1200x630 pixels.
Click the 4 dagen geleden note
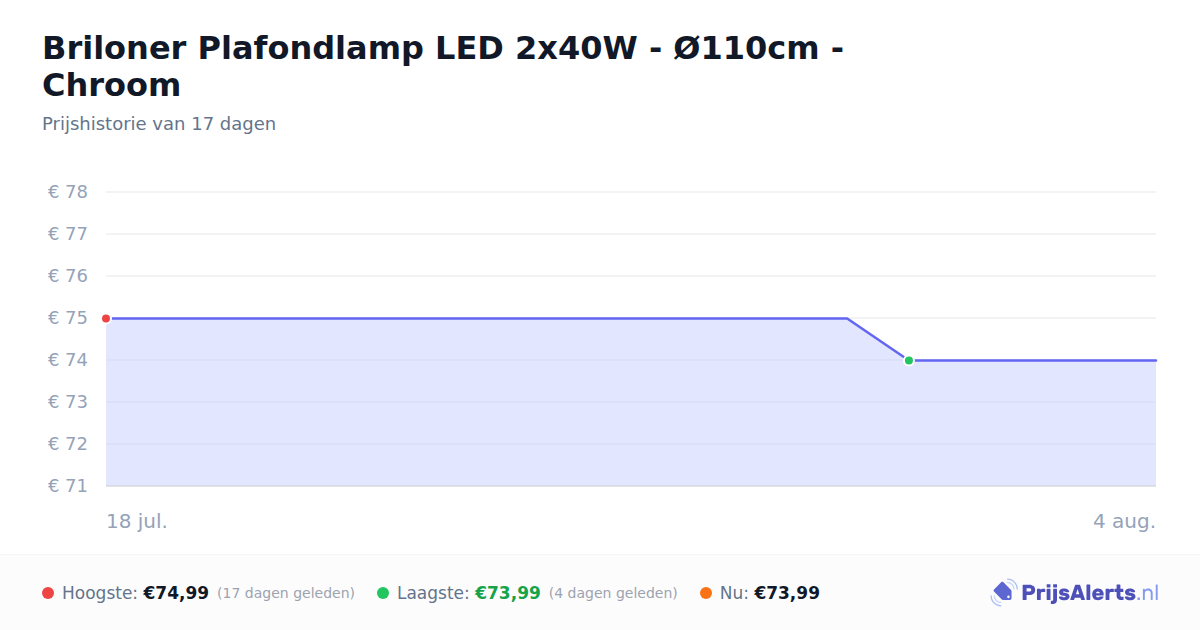click(x=613, y=593)
